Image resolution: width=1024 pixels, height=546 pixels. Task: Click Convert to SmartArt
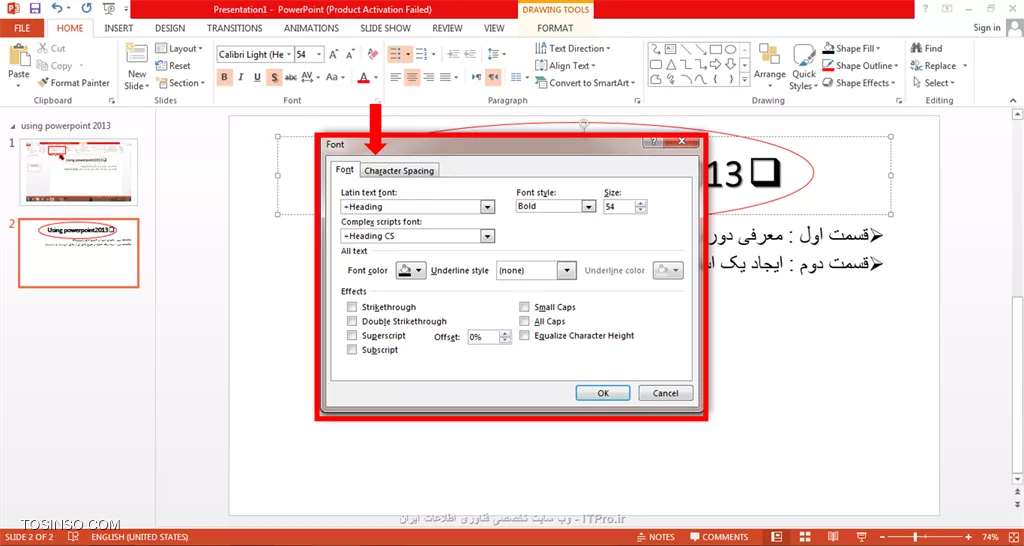pos(585,83)
